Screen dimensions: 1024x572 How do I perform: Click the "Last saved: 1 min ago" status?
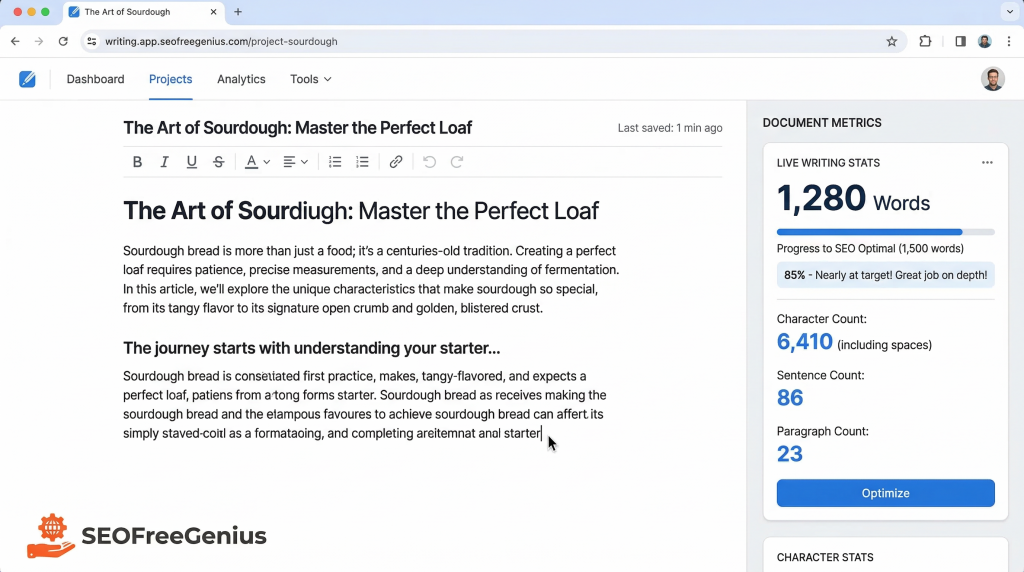[670, 128]
